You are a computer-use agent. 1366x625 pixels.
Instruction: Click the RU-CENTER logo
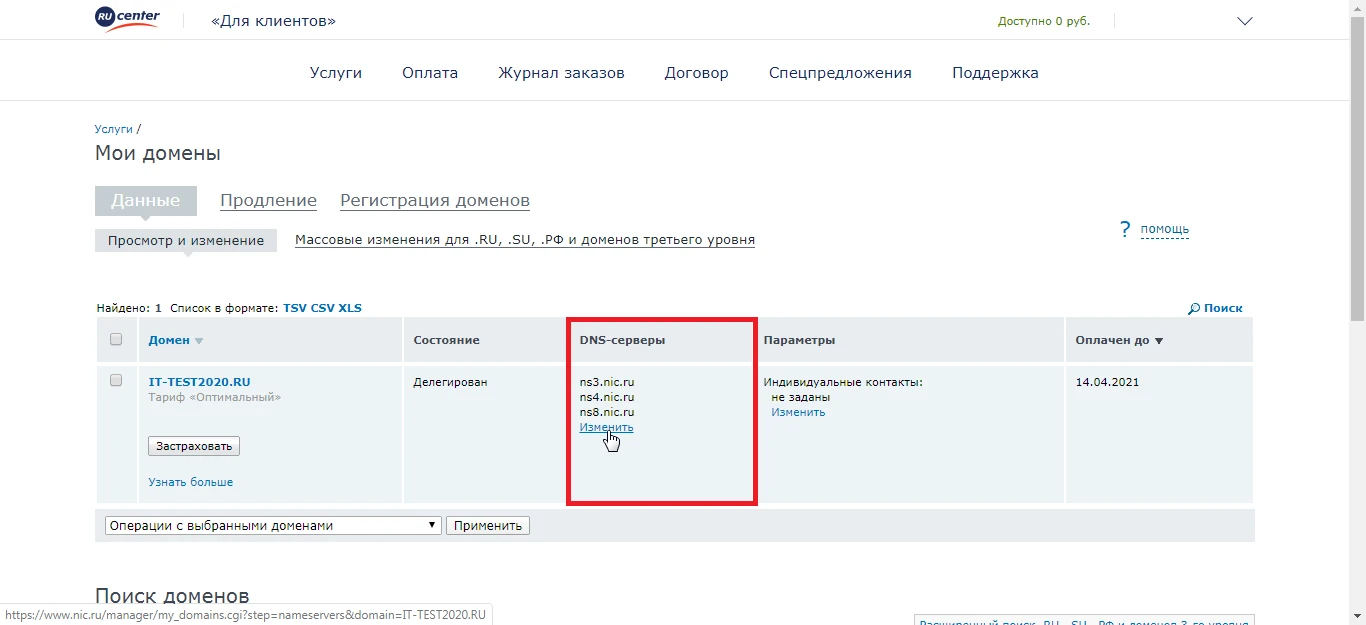click(126, 19)
